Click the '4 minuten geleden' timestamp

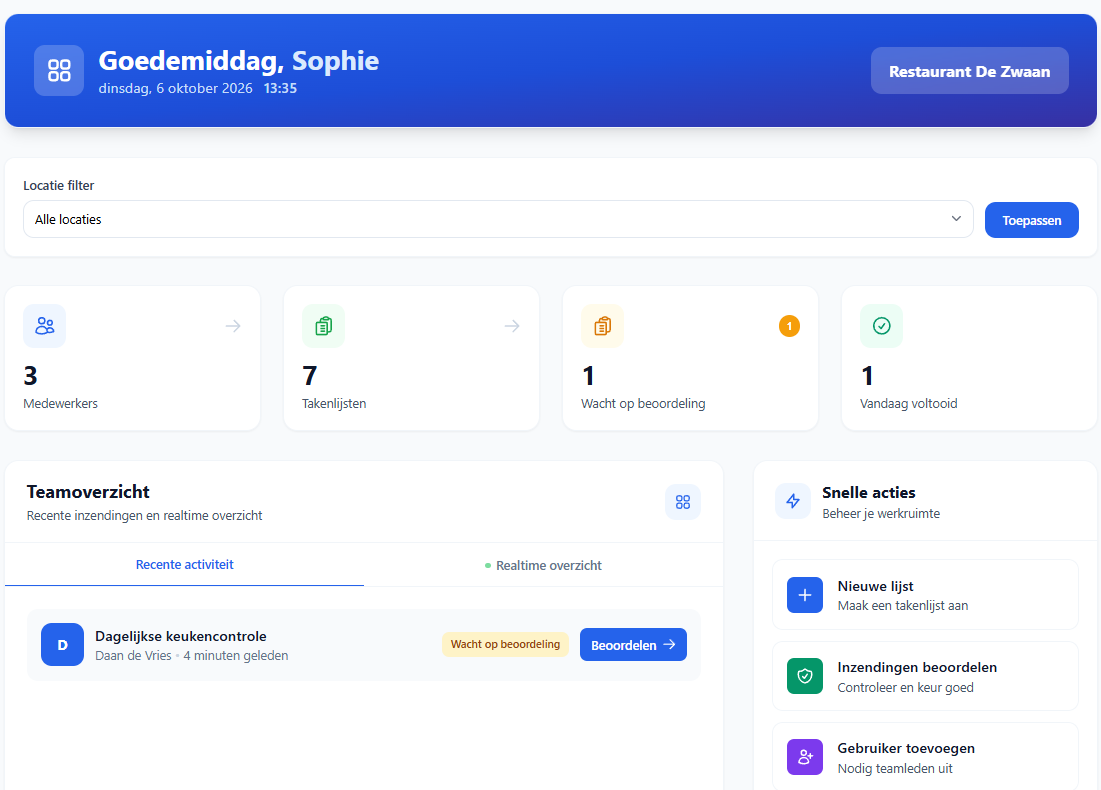(x=236, y=656)
